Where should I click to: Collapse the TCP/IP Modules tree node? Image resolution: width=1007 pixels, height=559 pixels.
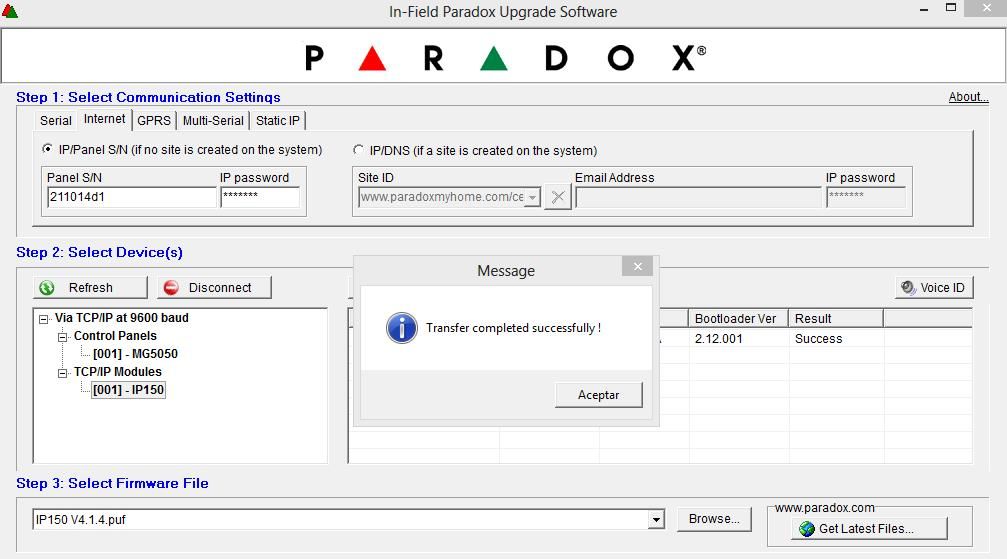[x=62, y=373]
